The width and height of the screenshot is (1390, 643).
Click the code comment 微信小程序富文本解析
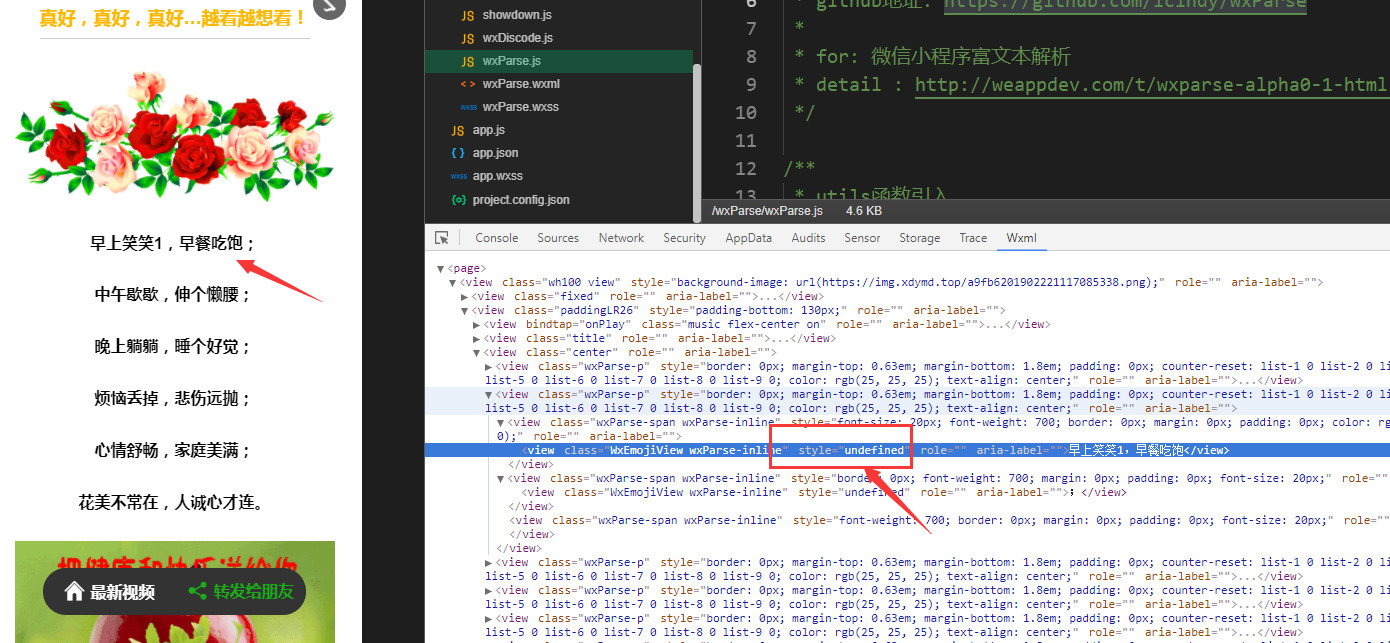pos(971,56)
